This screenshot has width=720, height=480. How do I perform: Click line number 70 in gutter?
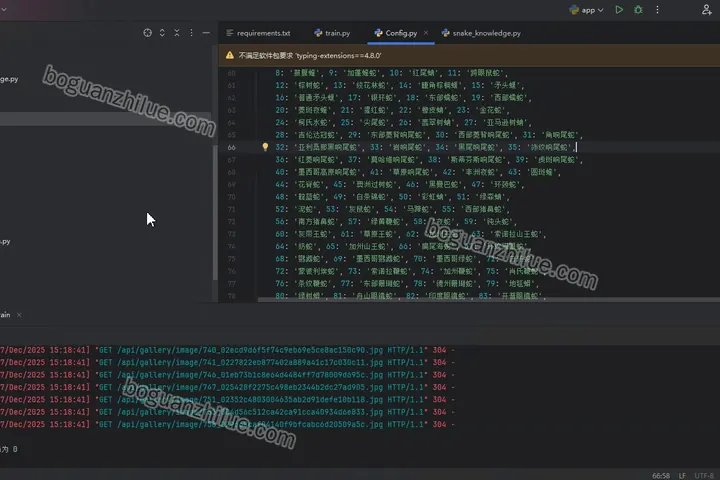(x=231, y=197)
